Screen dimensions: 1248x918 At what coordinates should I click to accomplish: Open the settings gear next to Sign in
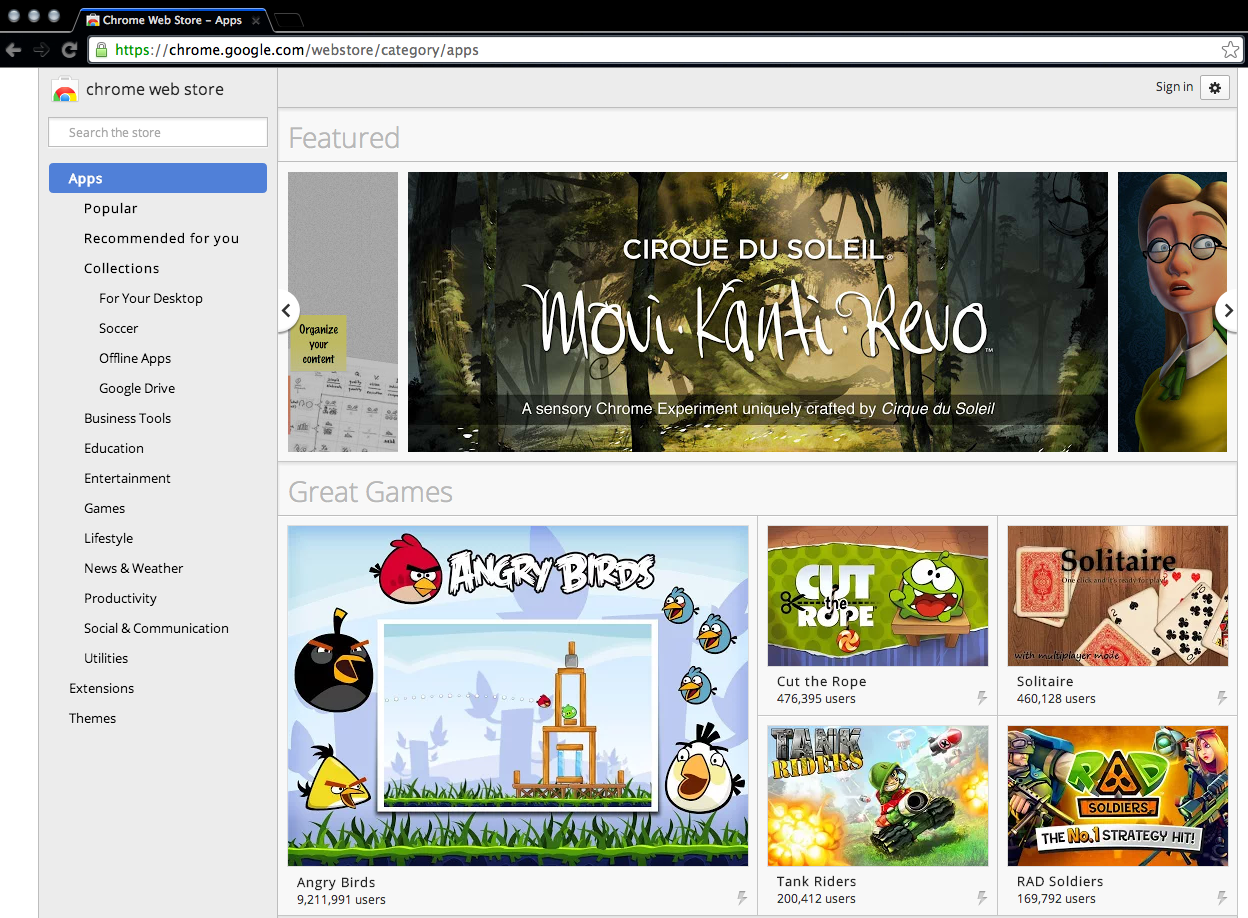click(1215, 88)
